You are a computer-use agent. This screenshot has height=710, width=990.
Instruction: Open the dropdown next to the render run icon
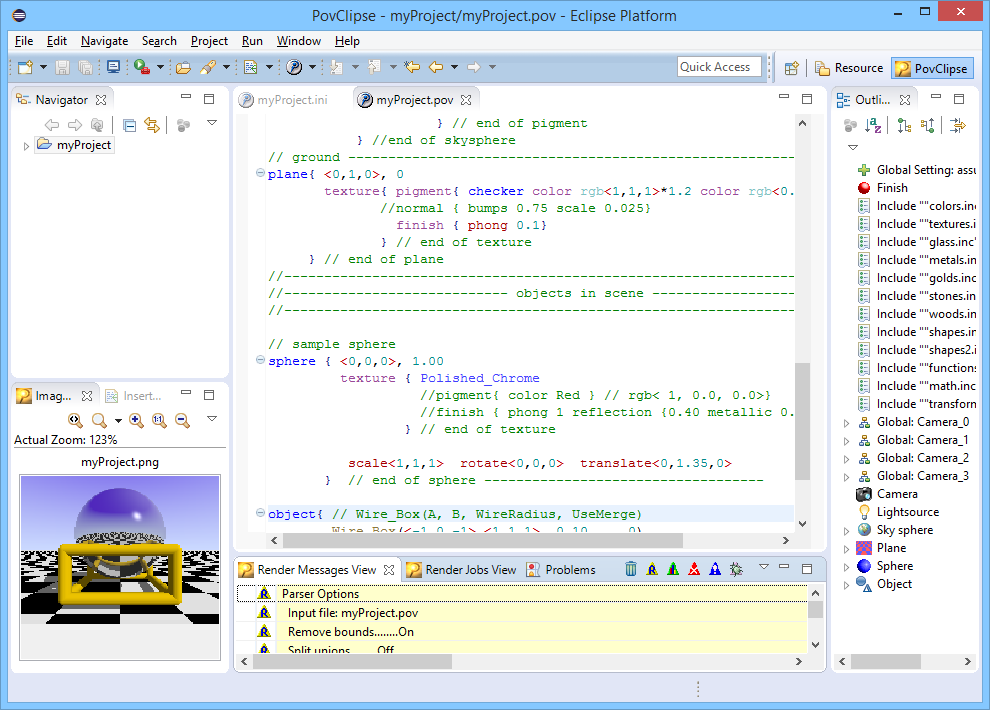pyautogui.click(x=160, y=67)
